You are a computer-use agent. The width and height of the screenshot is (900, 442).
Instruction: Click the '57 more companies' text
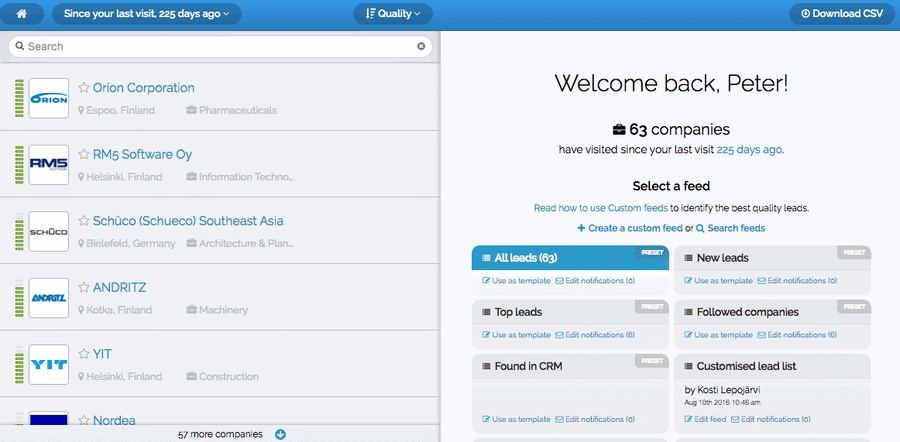(x=220, y=435)
